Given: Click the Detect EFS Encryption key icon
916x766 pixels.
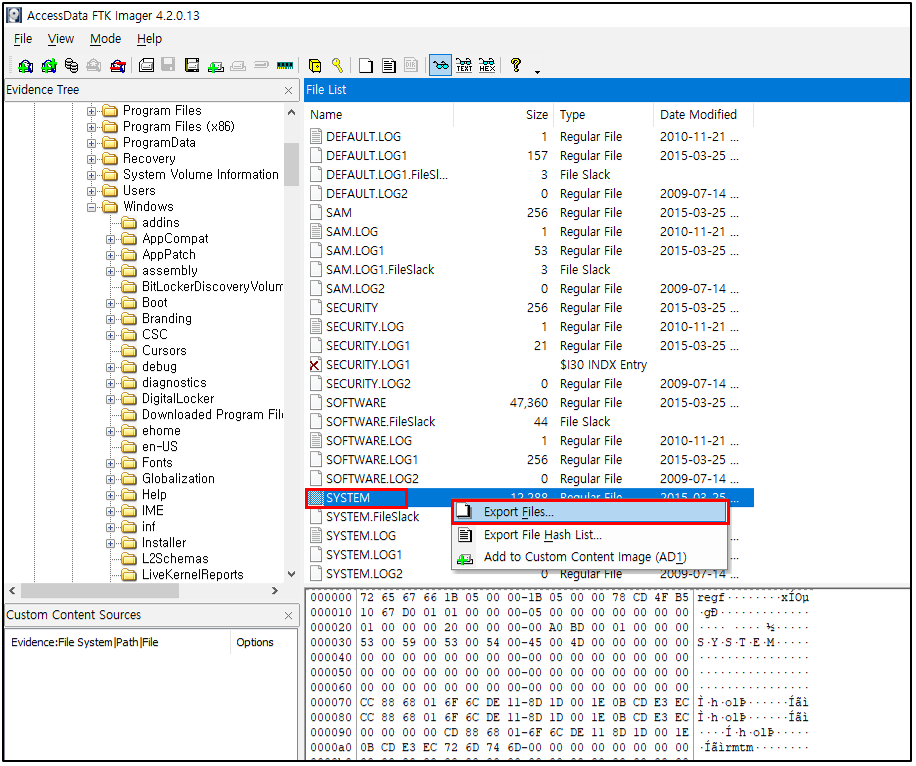Looking at the screenshot, I should coord(337,65).
